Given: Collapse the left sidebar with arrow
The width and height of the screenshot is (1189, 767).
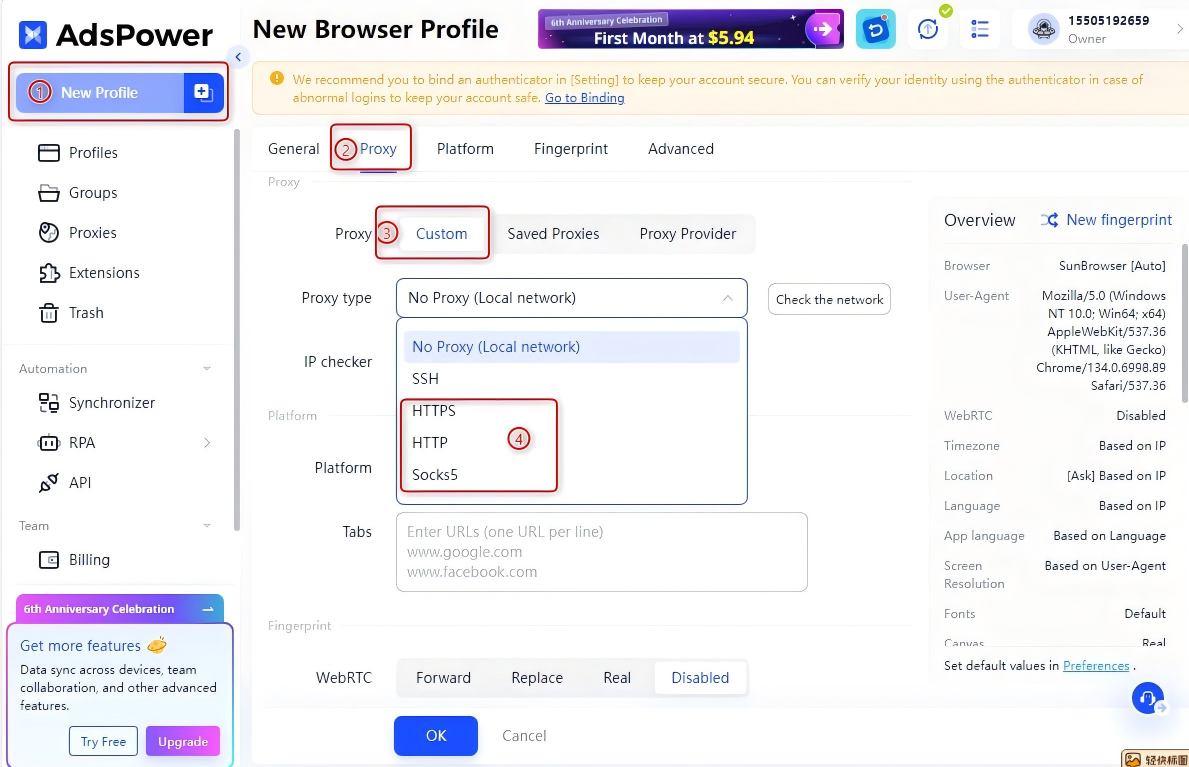Looking at the screenshot, I should coord(238,57).
